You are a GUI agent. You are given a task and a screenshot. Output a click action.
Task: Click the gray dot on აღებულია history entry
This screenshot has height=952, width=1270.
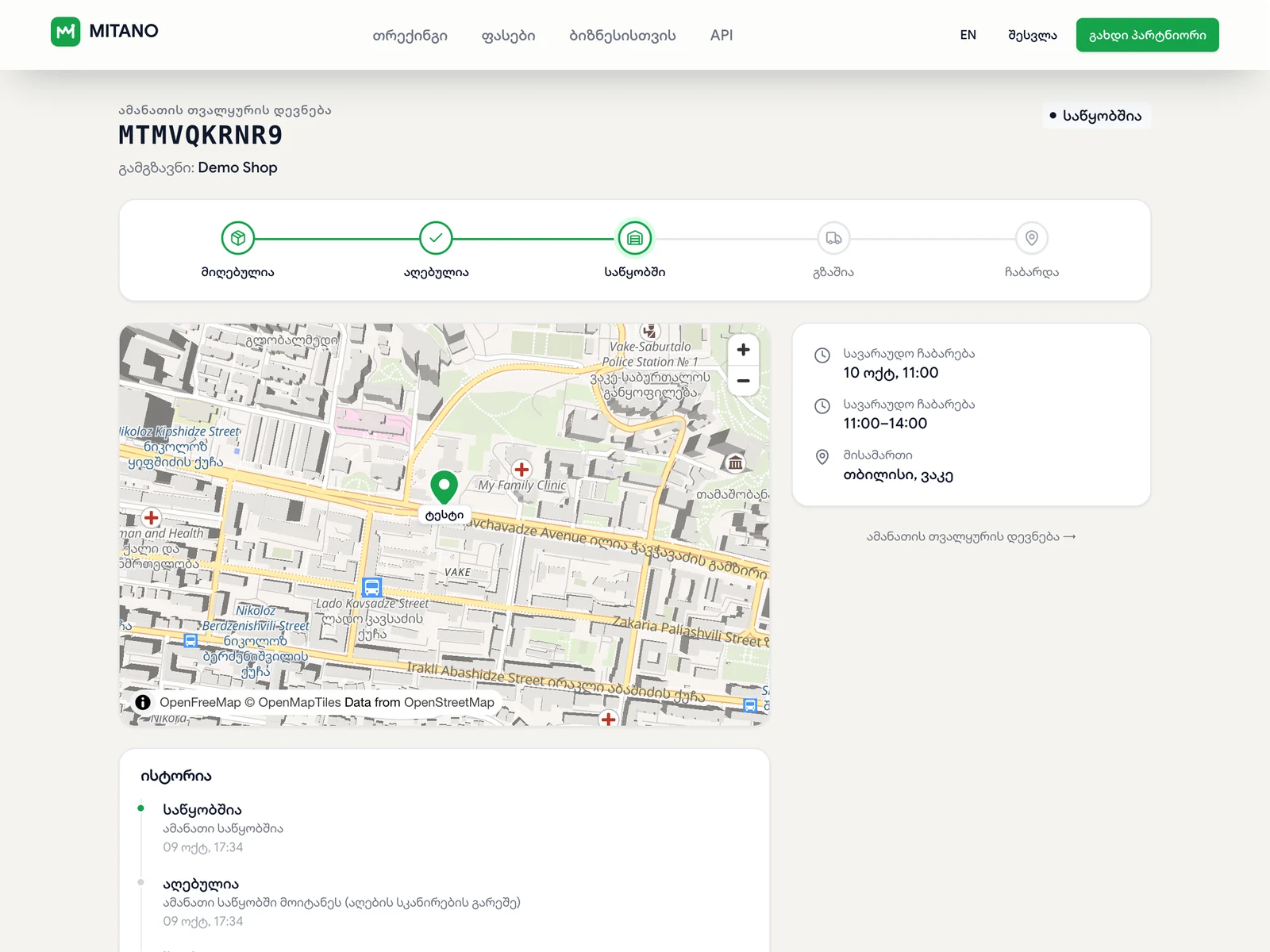[140, 882]
